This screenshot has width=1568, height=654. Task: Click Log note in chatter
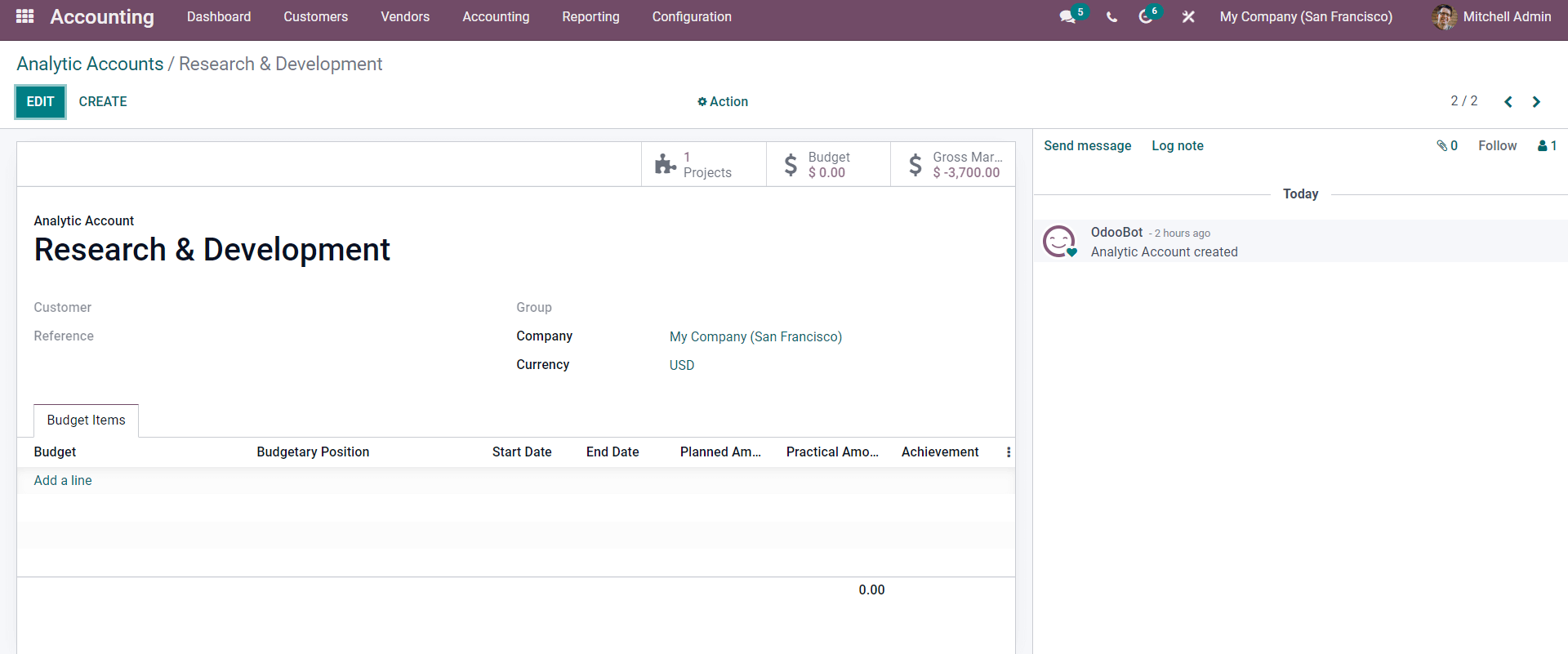(1178, 145)
